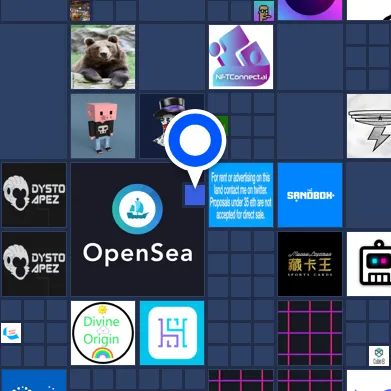Open the upper Dysto Apez tile
The width and height of the screenshot is (391, 391).
pos(34,195)
